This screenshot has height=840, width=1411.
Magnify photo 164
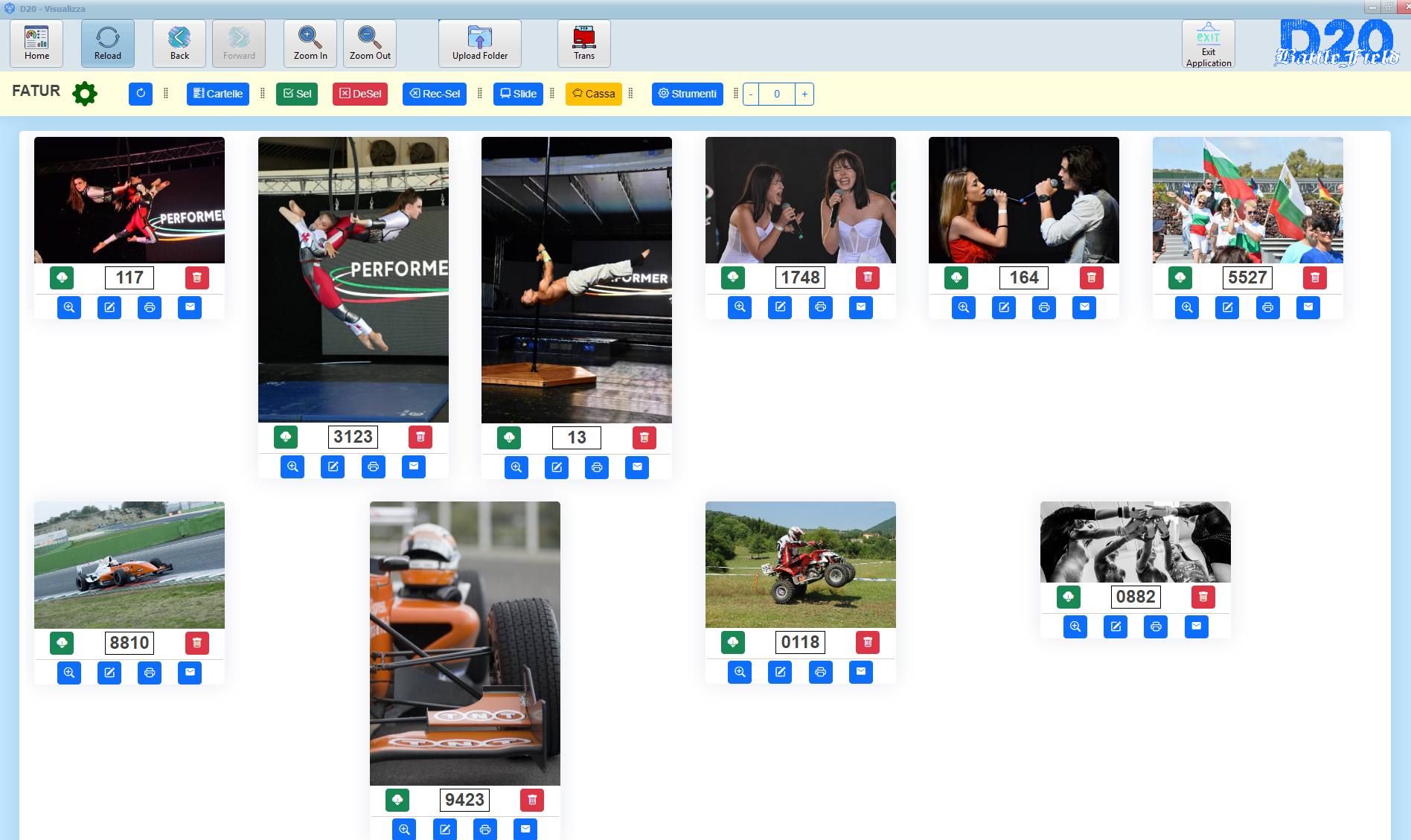point(964,307)
